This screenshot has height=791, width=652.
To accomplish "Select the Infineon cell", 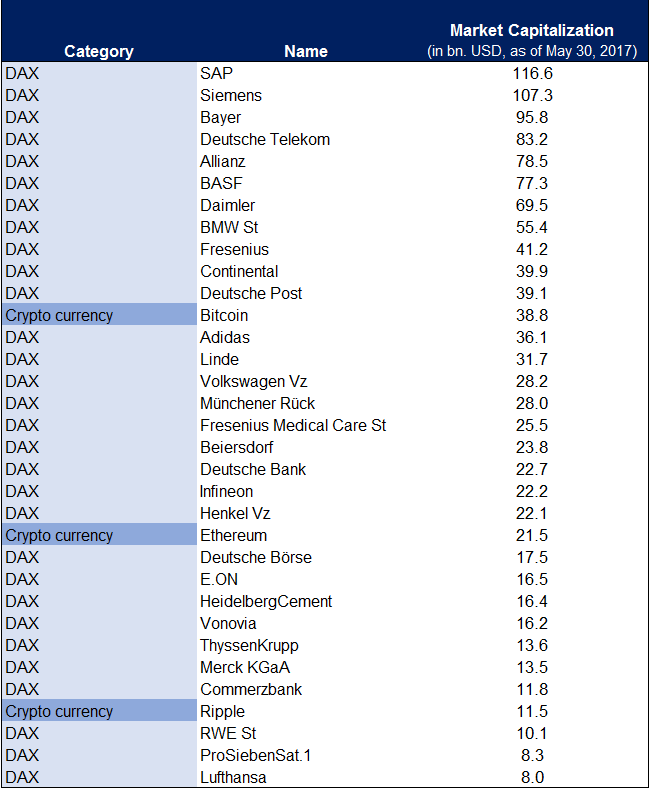I will pyautogui.click(x=227, y=492).
